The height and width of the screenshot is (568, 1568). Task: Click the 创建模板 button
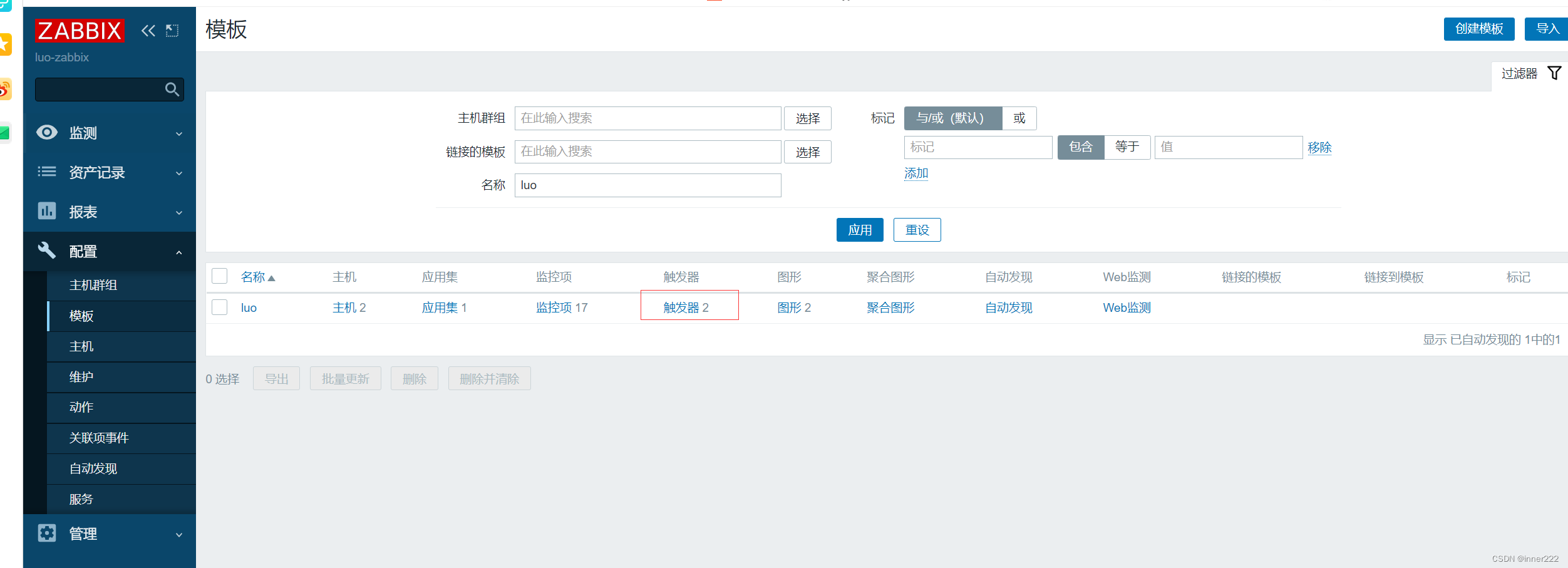[1479, 29]
